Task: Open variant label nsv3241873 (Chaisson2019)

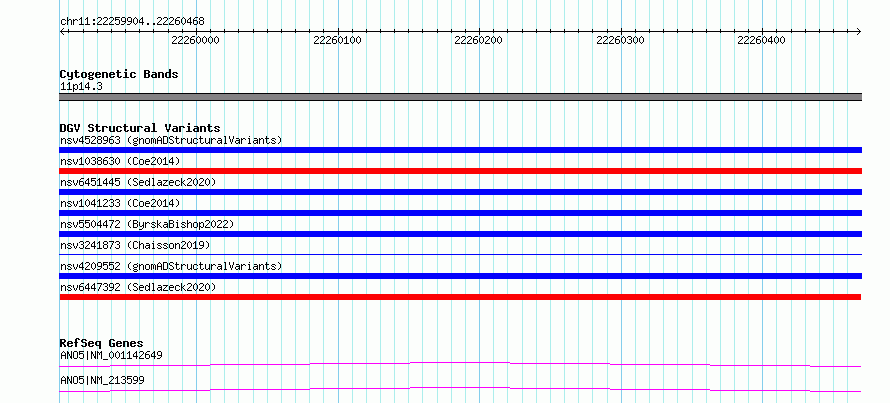Action: (135, 245)
